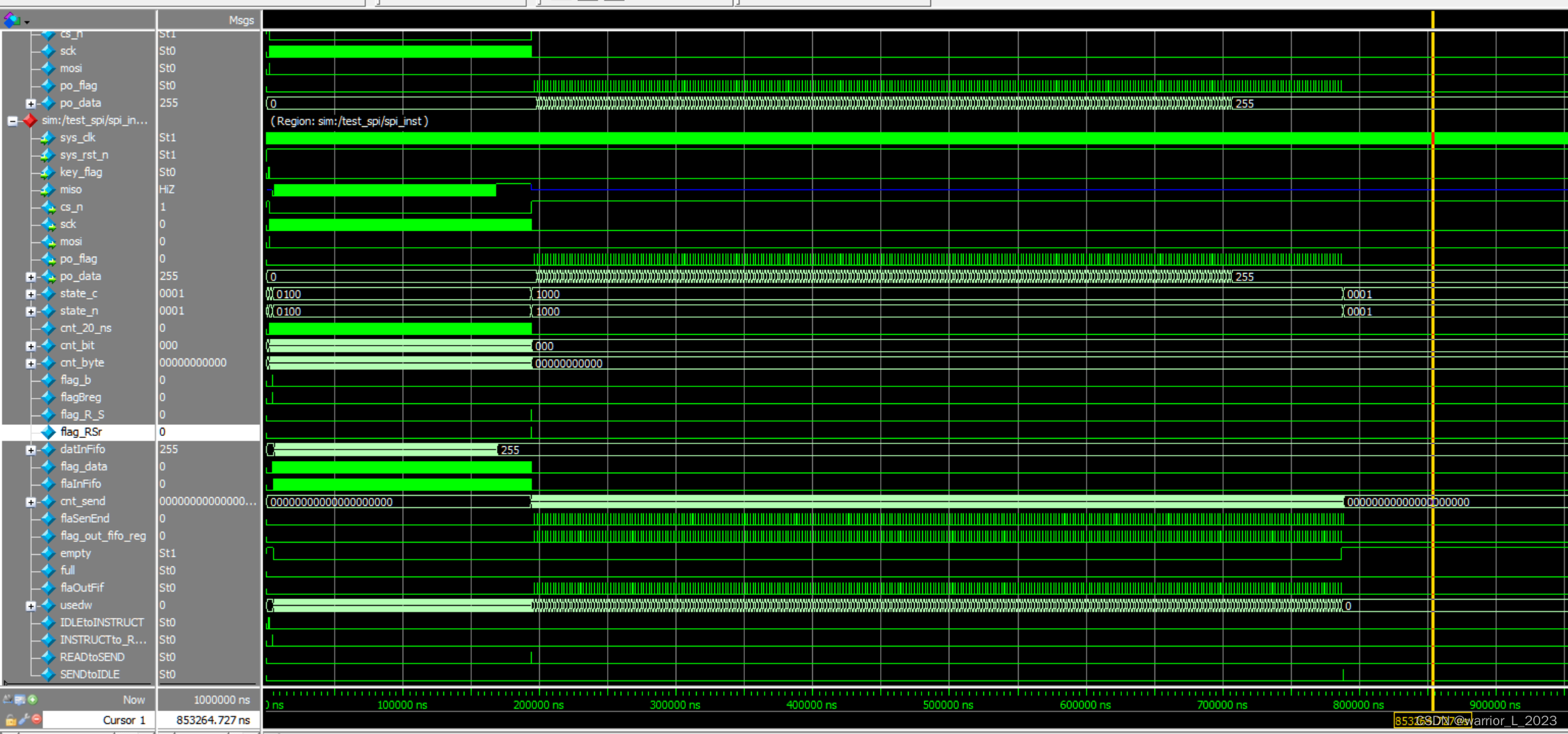Click the Edit grid and timeline icon
Viewport: 1568px width, 734px height.
pyautogui.click(x=20, y=699)
